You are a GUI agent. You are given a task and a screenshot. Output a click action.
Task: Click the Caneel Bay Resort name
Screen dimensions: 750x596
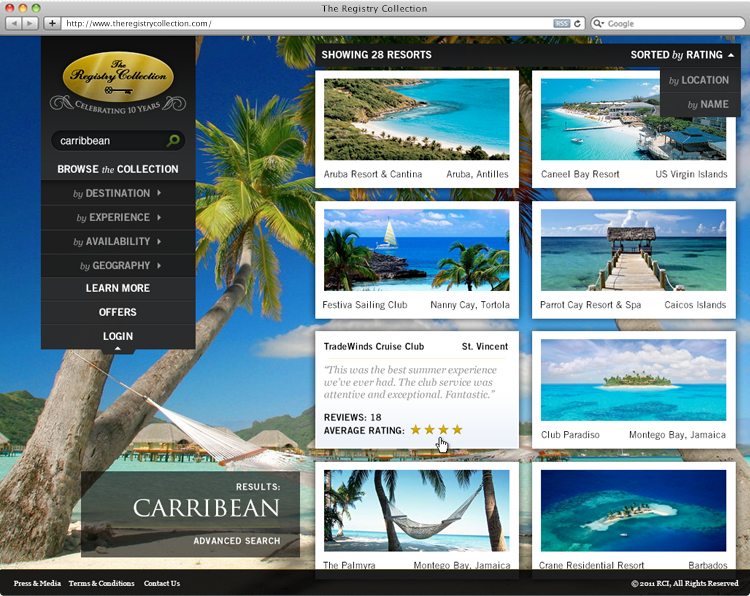580,174
